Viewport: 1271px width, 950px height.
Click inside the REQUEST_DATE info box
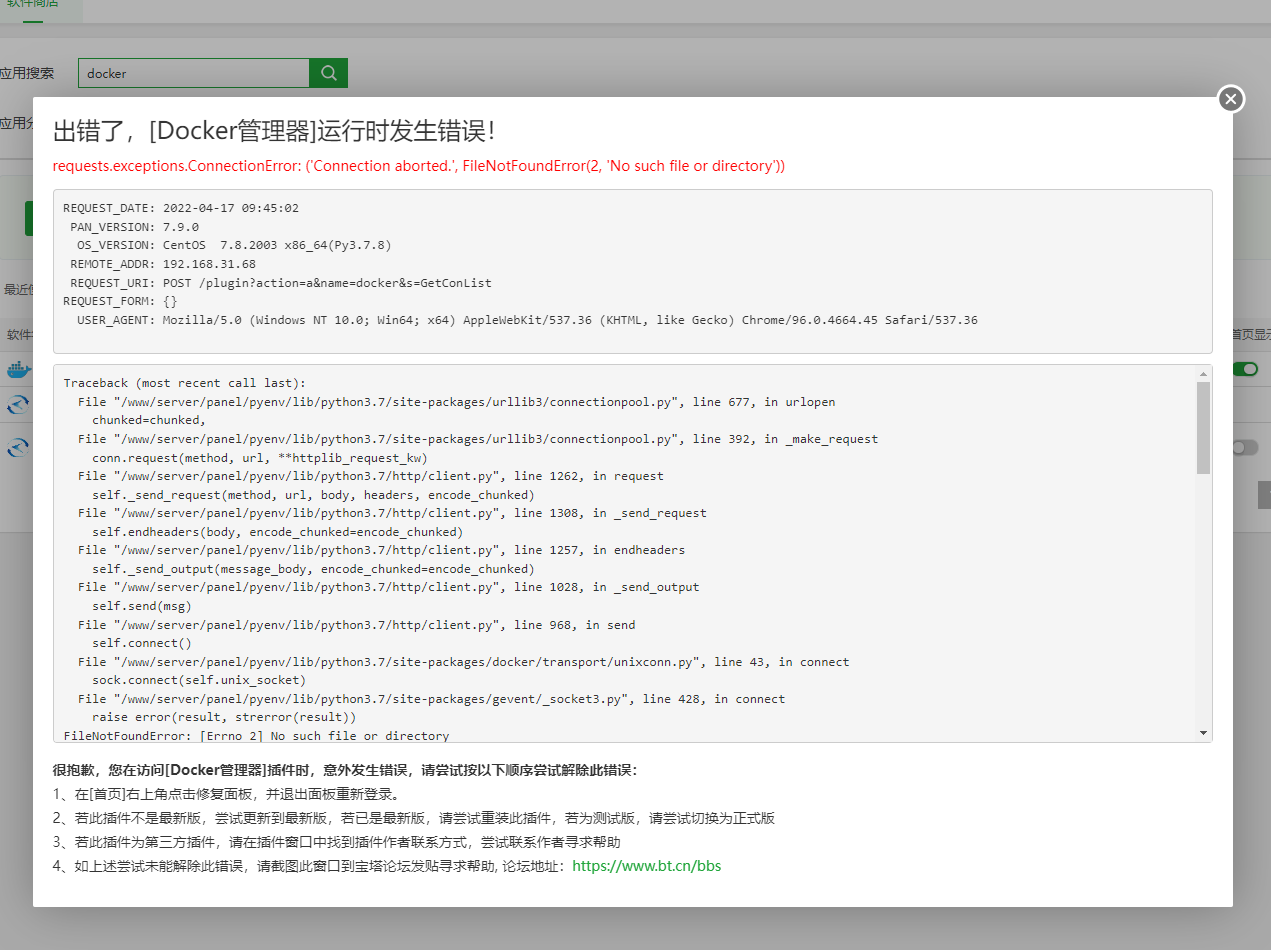(x=632, y=270)
